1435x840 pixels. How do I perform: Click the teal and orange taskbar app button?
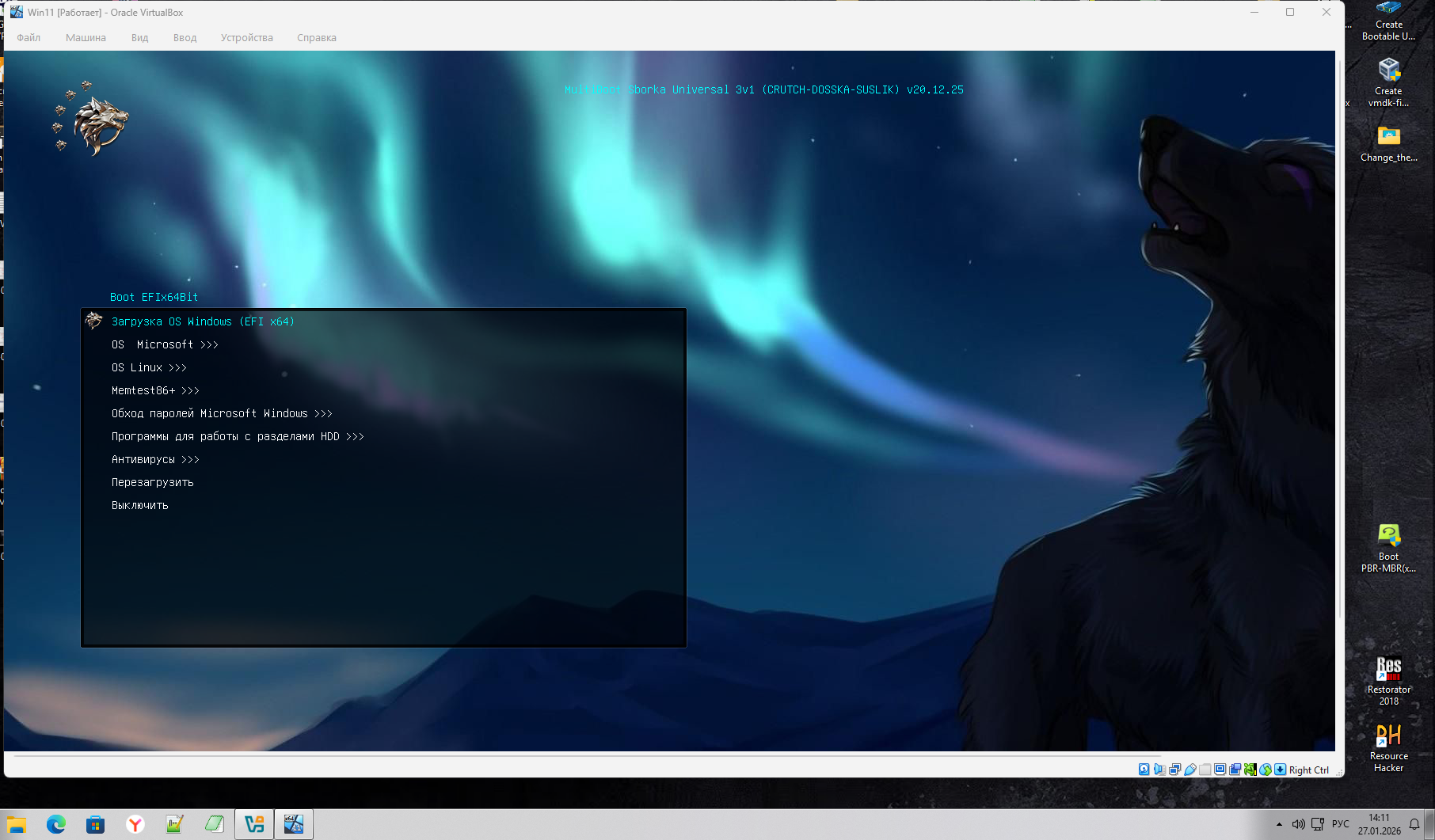point(254,824)
